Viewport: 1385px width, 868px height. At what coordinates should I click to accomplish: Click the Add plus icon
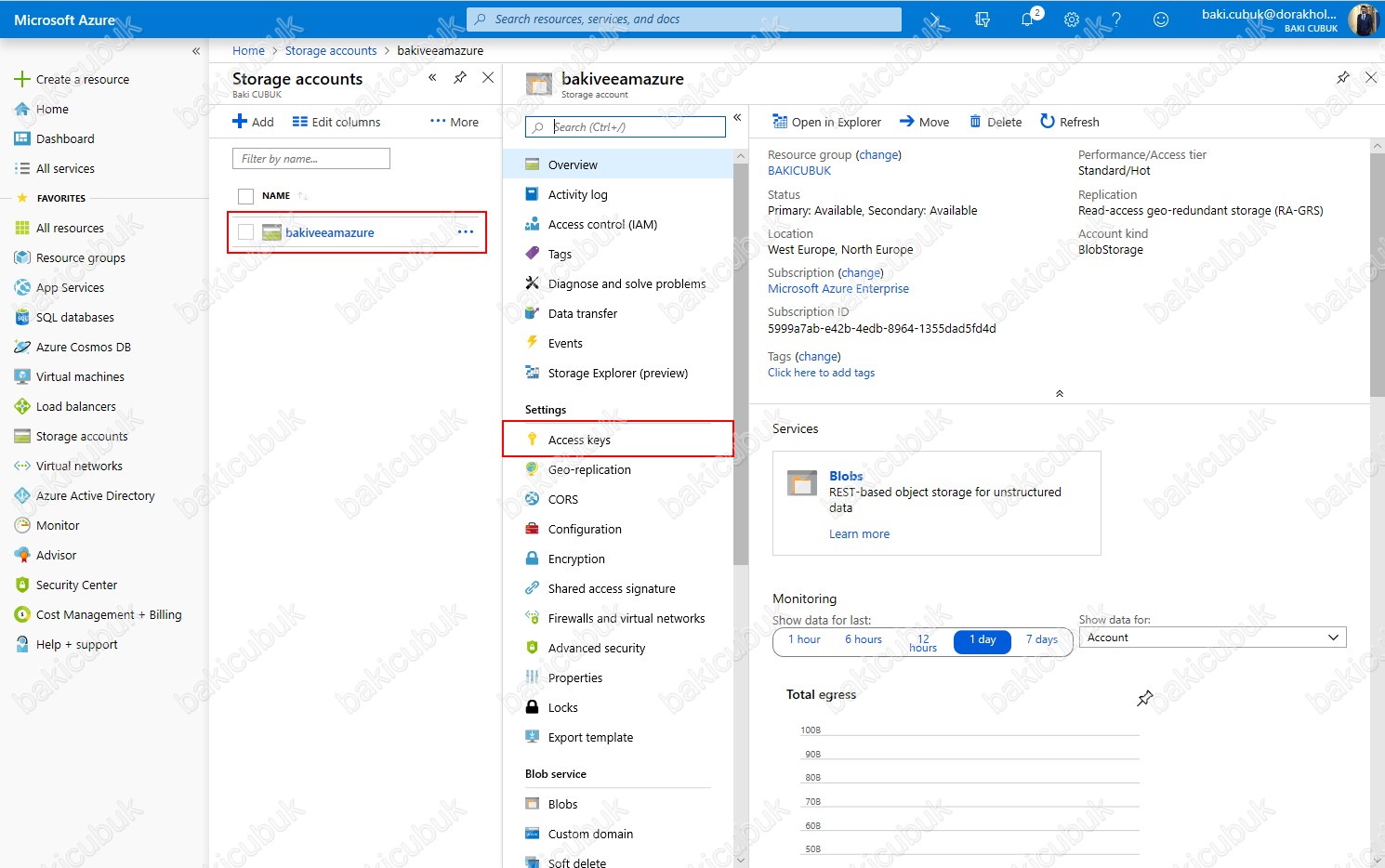(x=240, y=122)
